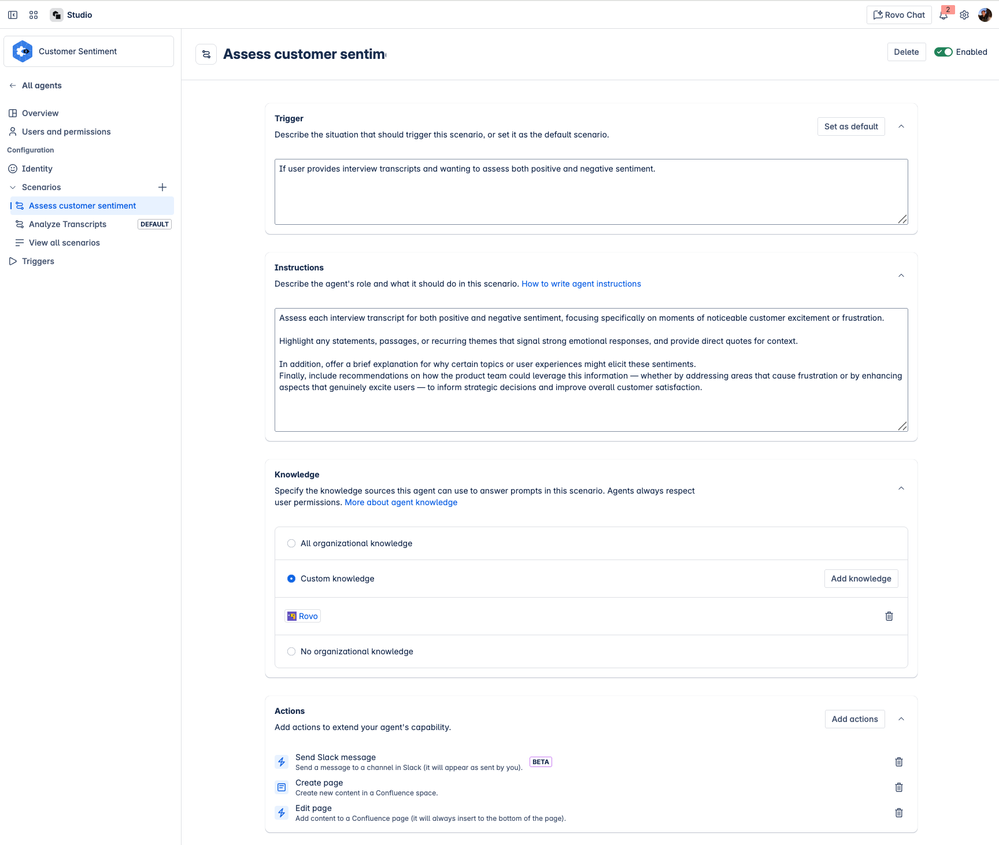Screen dimensions: 999x845
Task: Remove the Edit page action
Action: (x=898, y=813)
